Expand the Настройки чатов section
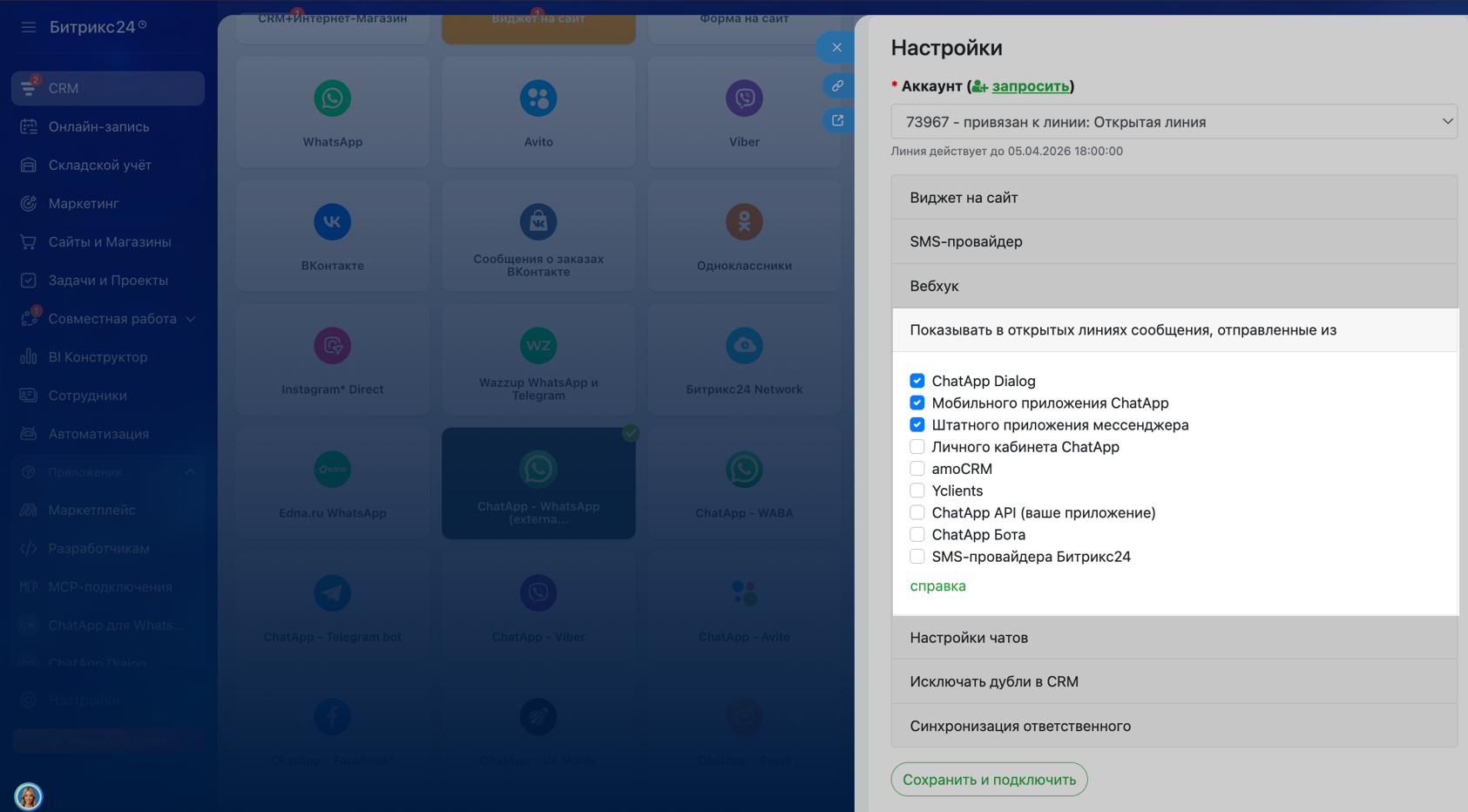1468x812 pixels. click(x=1174, y=638)
